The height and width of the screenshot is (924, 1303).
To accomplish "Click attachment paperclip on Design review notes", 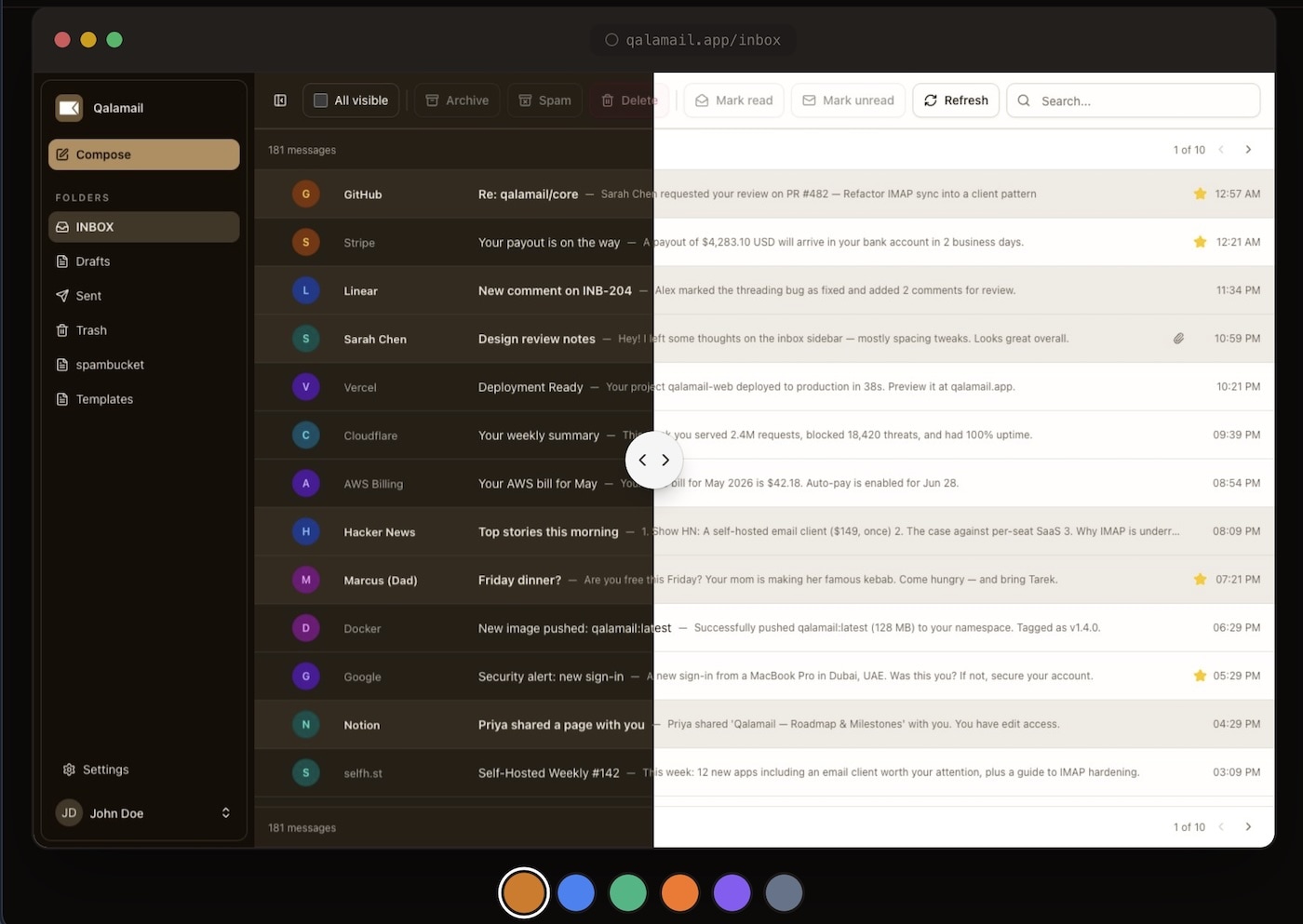I will pyautogui.click(x=1178, y=339).
